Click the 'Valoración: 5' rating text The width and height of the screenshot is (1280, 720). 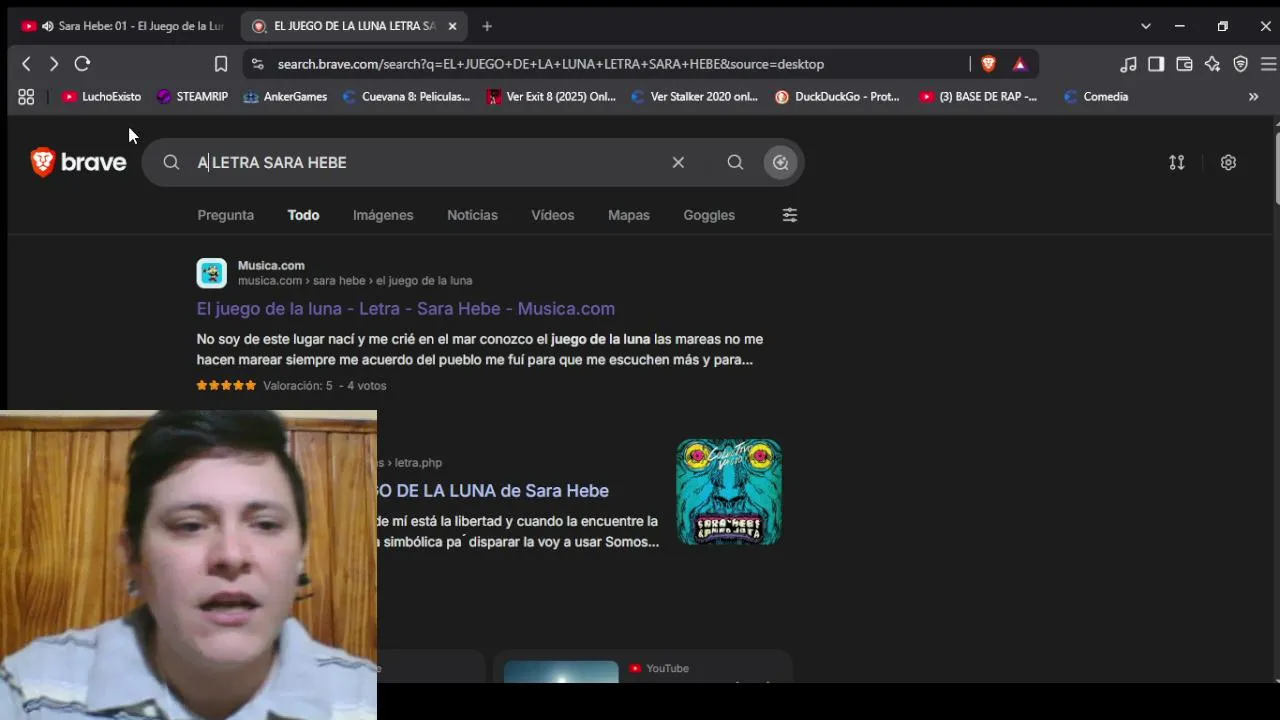tap(298, 385)
